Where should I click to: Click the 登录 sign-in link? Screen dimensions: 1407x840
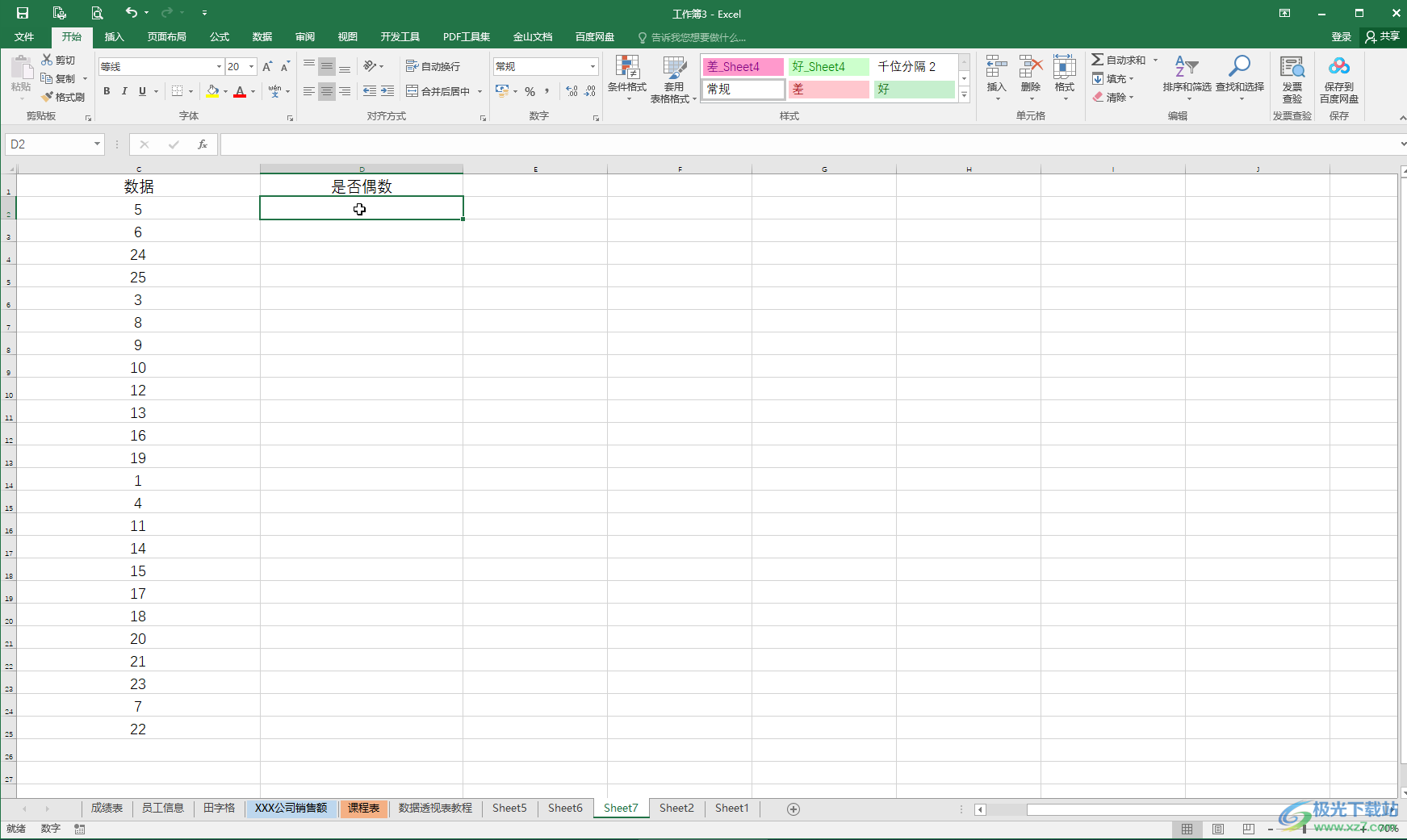(x=1341, y=37)
